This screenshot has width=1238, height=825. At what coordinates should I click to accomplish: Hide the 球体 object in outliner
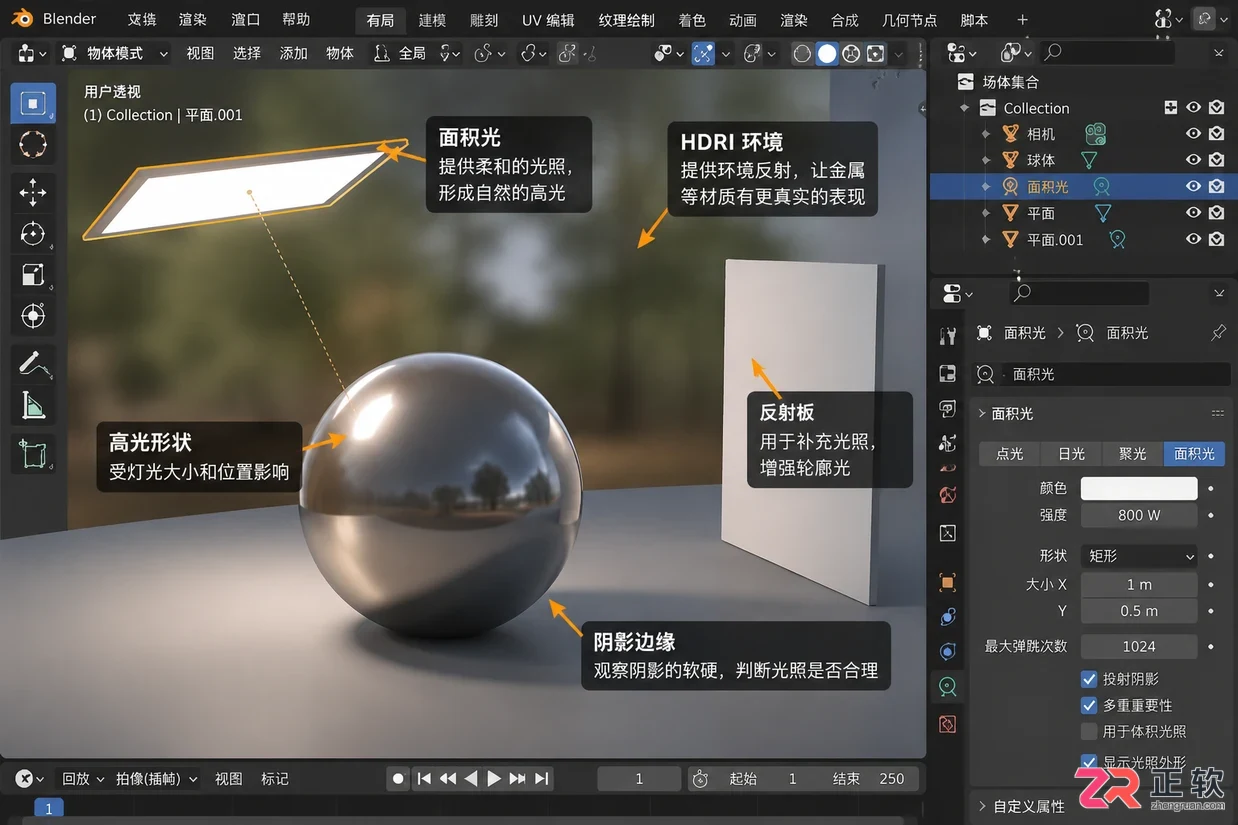click(1193, 159)
